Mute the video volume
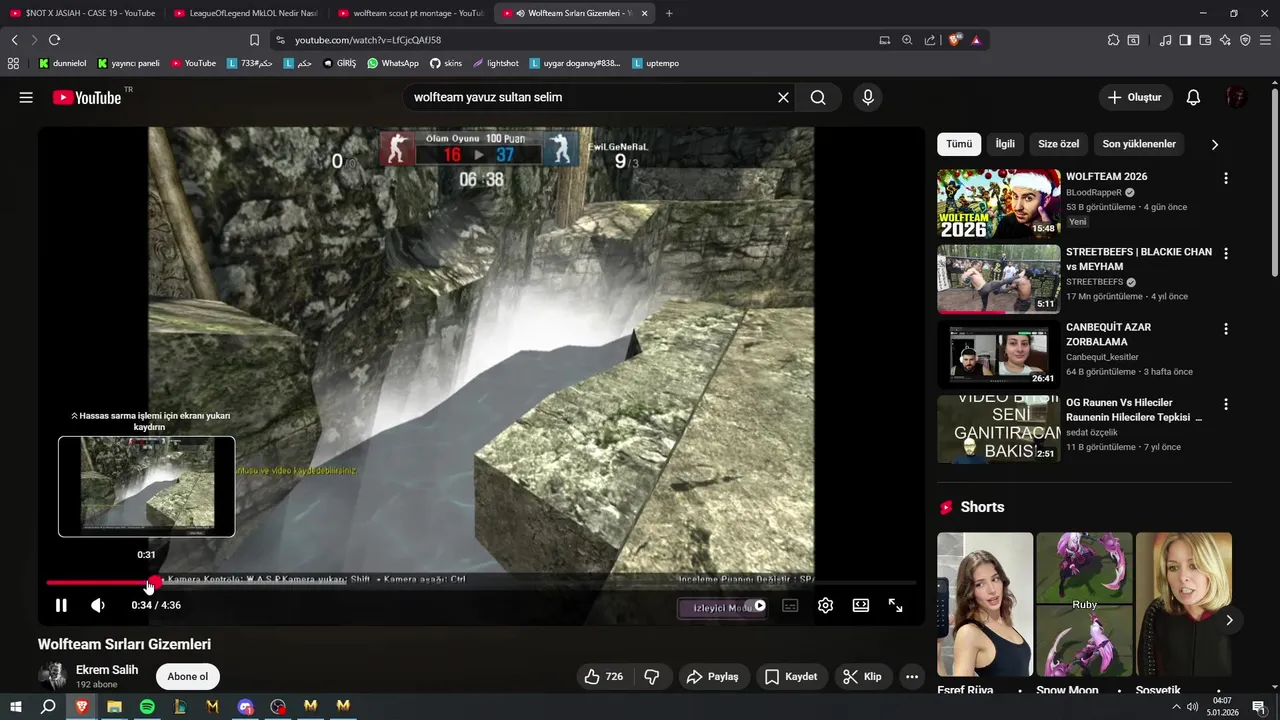The image size is (1280, 720). point(98,605)
